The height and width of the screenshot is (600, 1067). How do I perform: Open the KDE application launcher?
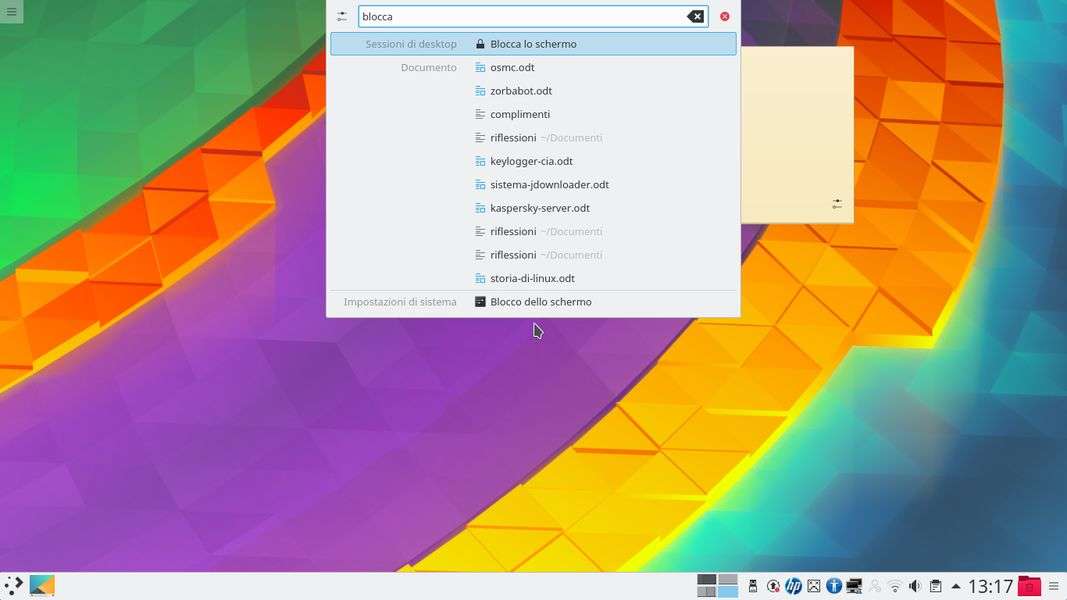tap(13, 586)
